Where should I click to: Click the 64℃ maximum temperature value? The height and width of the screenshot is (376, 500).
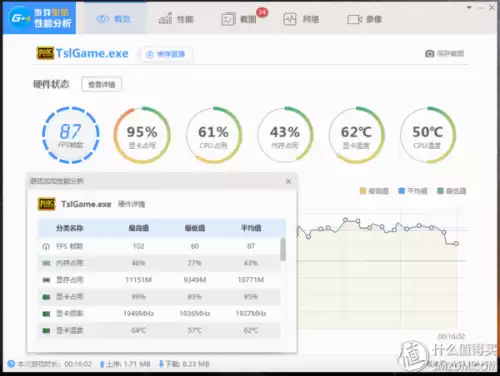139,330
